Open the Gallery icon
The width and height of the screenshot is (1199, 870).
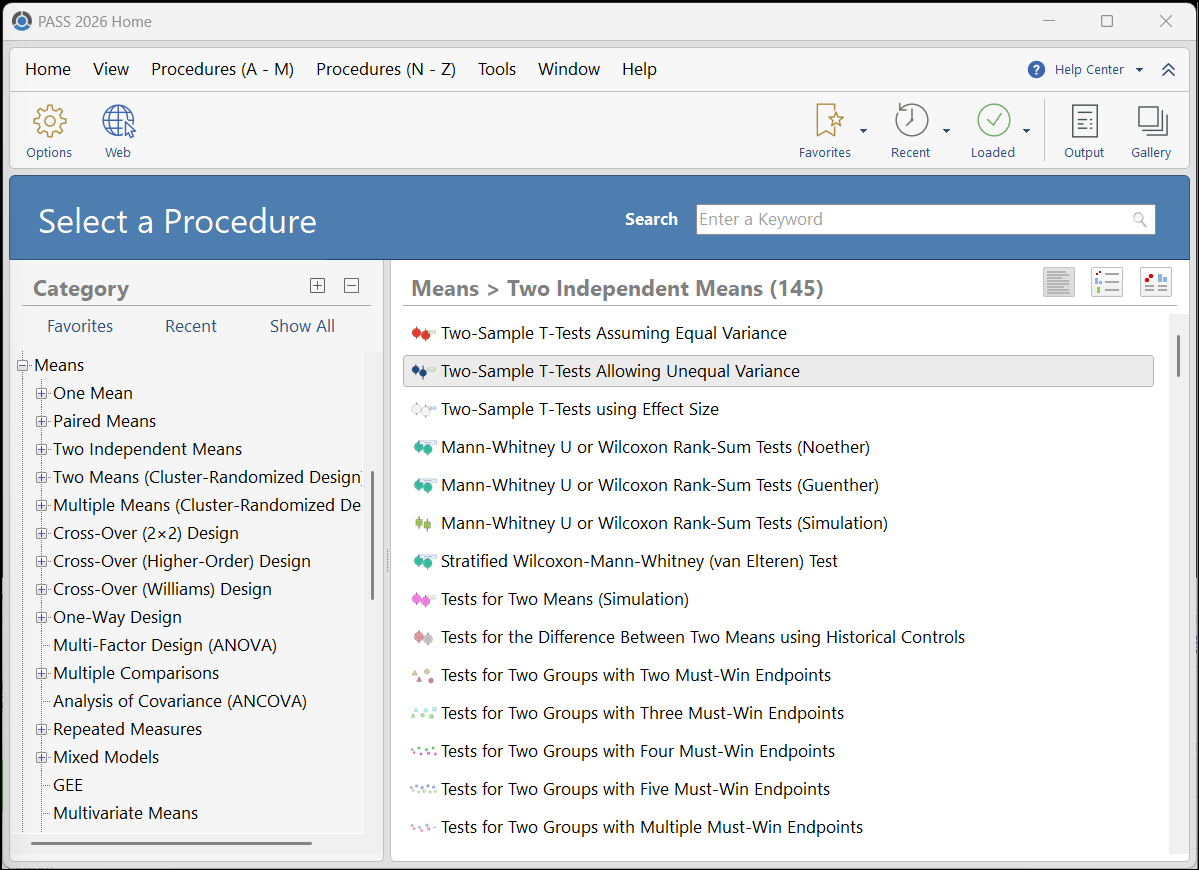click(1151, 122)
